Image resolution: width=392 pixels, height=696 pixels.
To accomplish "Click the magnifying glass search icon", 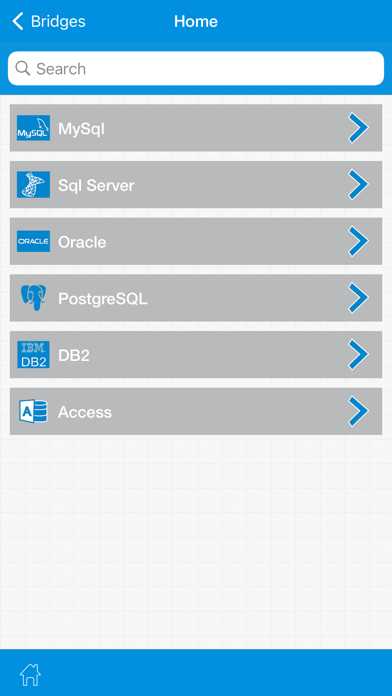I will (23, 68).
